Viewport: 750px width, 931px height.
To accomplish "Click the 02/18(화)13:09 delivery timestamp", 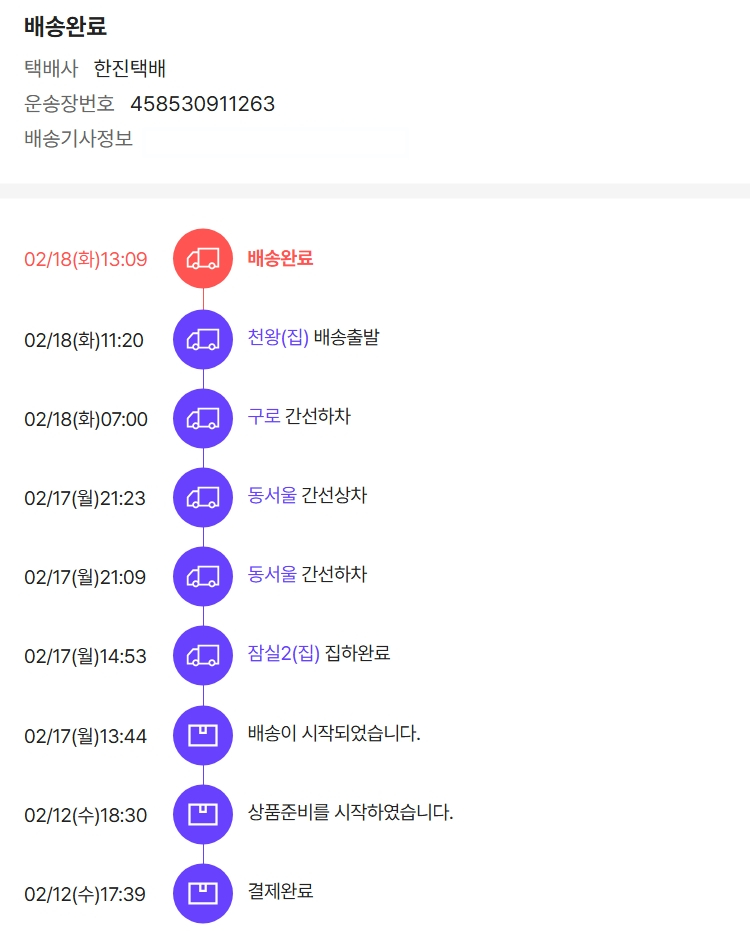I will 85,260.
